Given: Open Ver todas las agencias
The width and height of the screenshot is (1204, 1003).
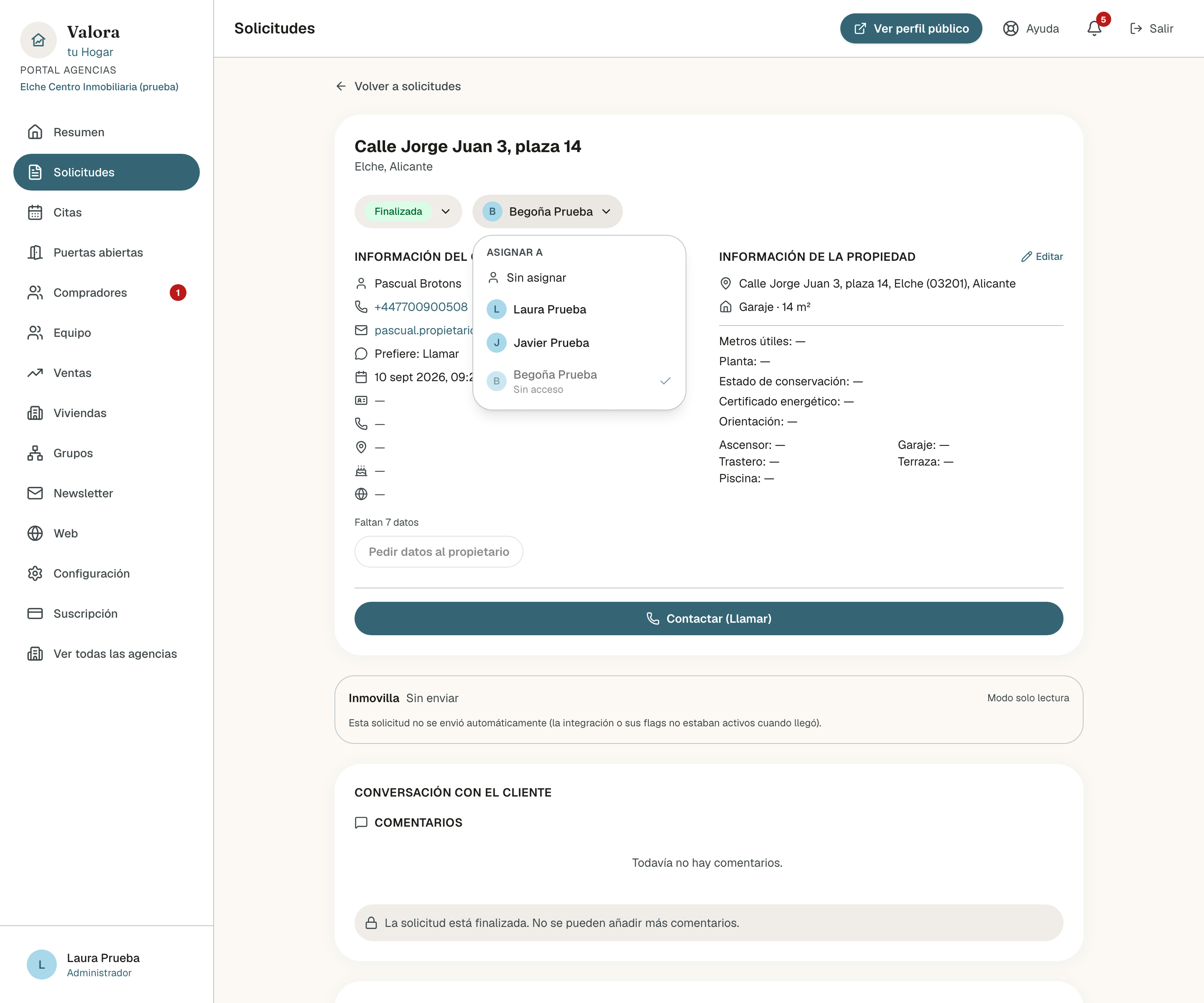Looking at the screenshot, I should [x=107, y=654].
